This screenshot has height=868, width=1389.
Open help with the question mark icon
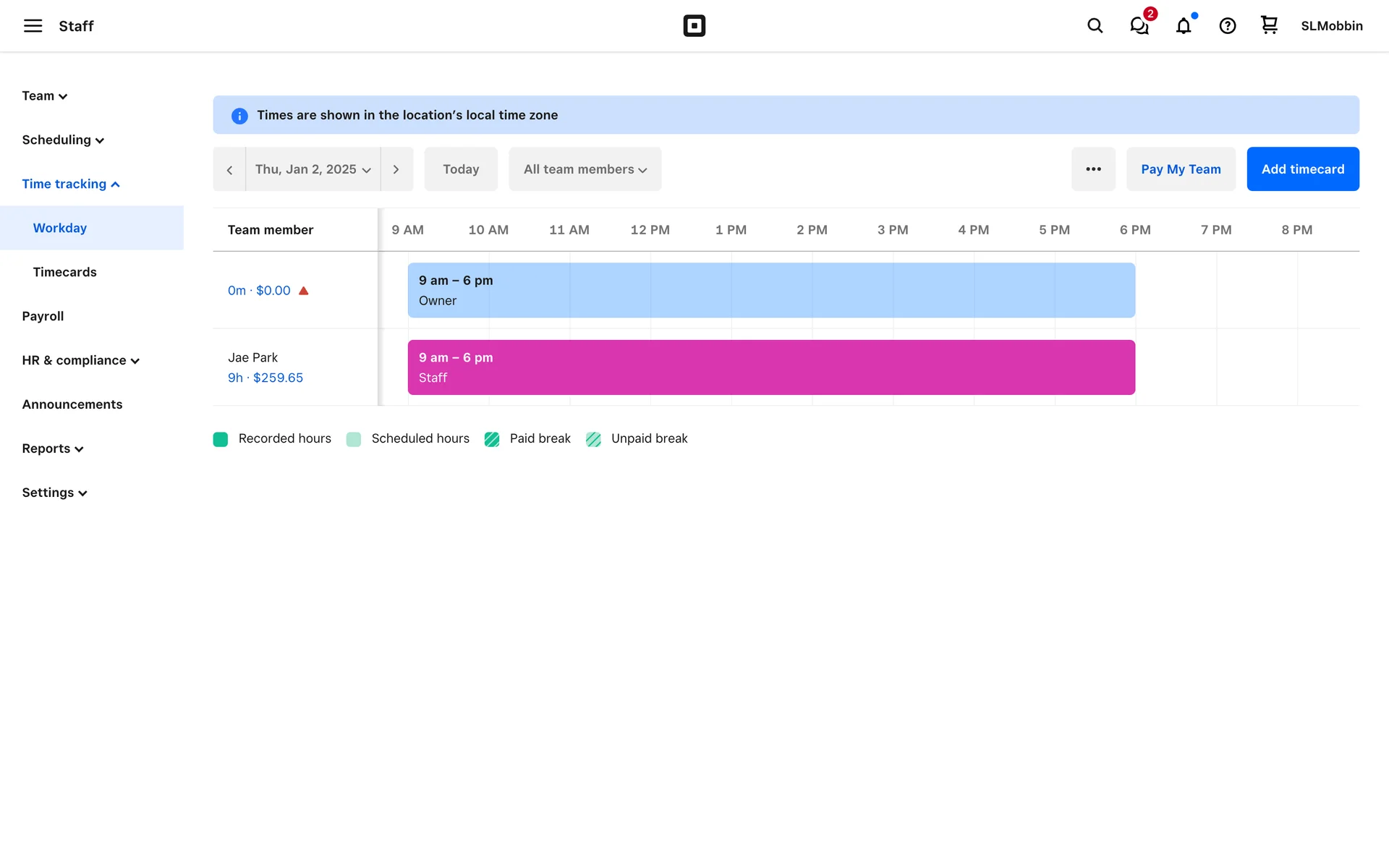pos(1227,26)
